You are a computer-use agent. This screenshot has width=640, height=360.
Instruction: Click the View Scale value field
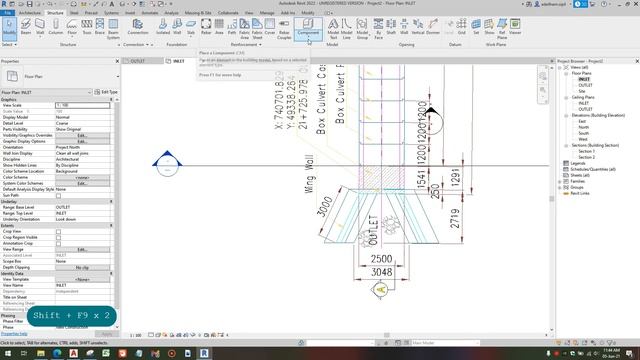click(82, 105)
